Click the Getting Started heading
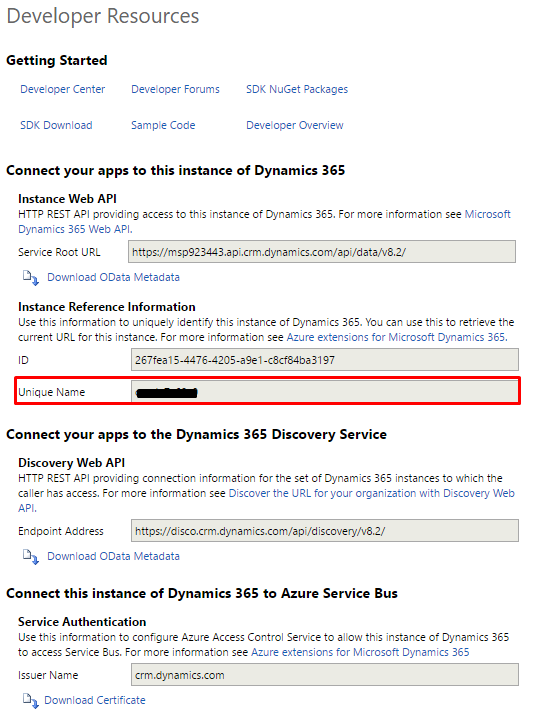 (x=57, y=60)
